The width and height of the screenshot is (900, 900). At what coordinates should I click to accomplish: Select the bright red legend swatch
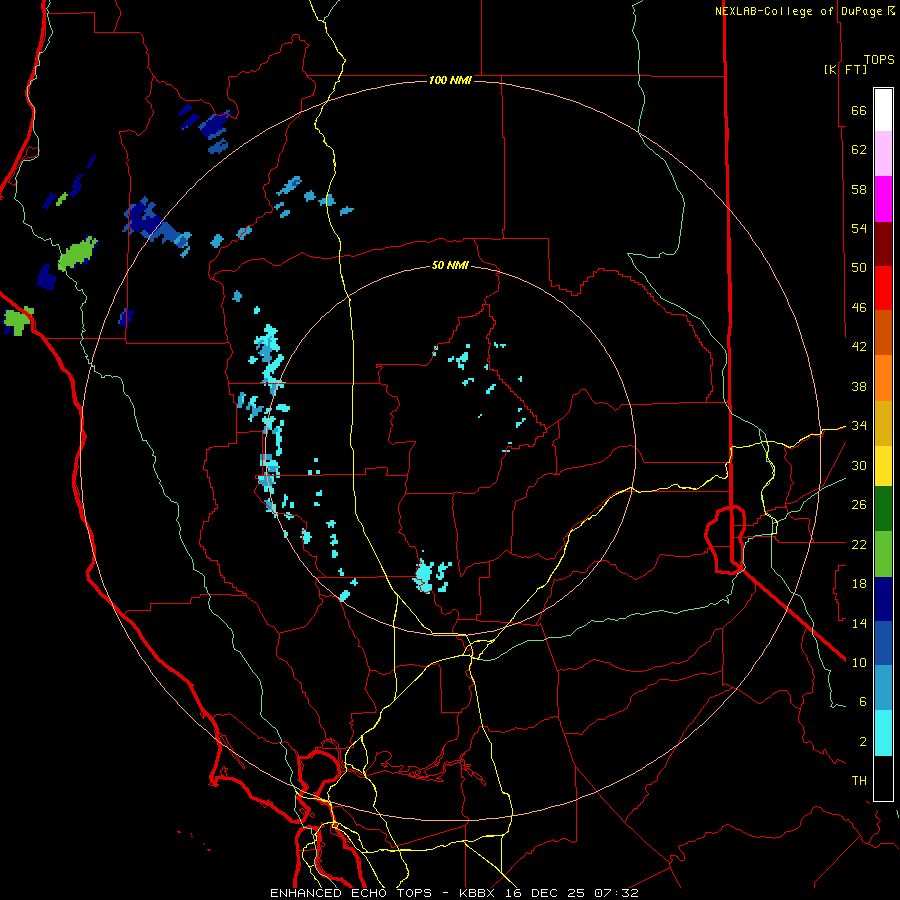tap(883, 288)
